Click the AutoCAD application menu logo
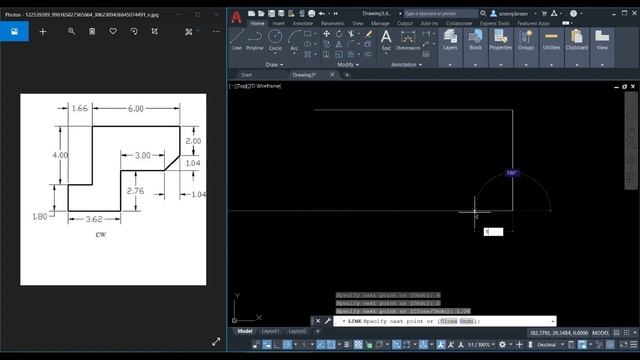 236,17
